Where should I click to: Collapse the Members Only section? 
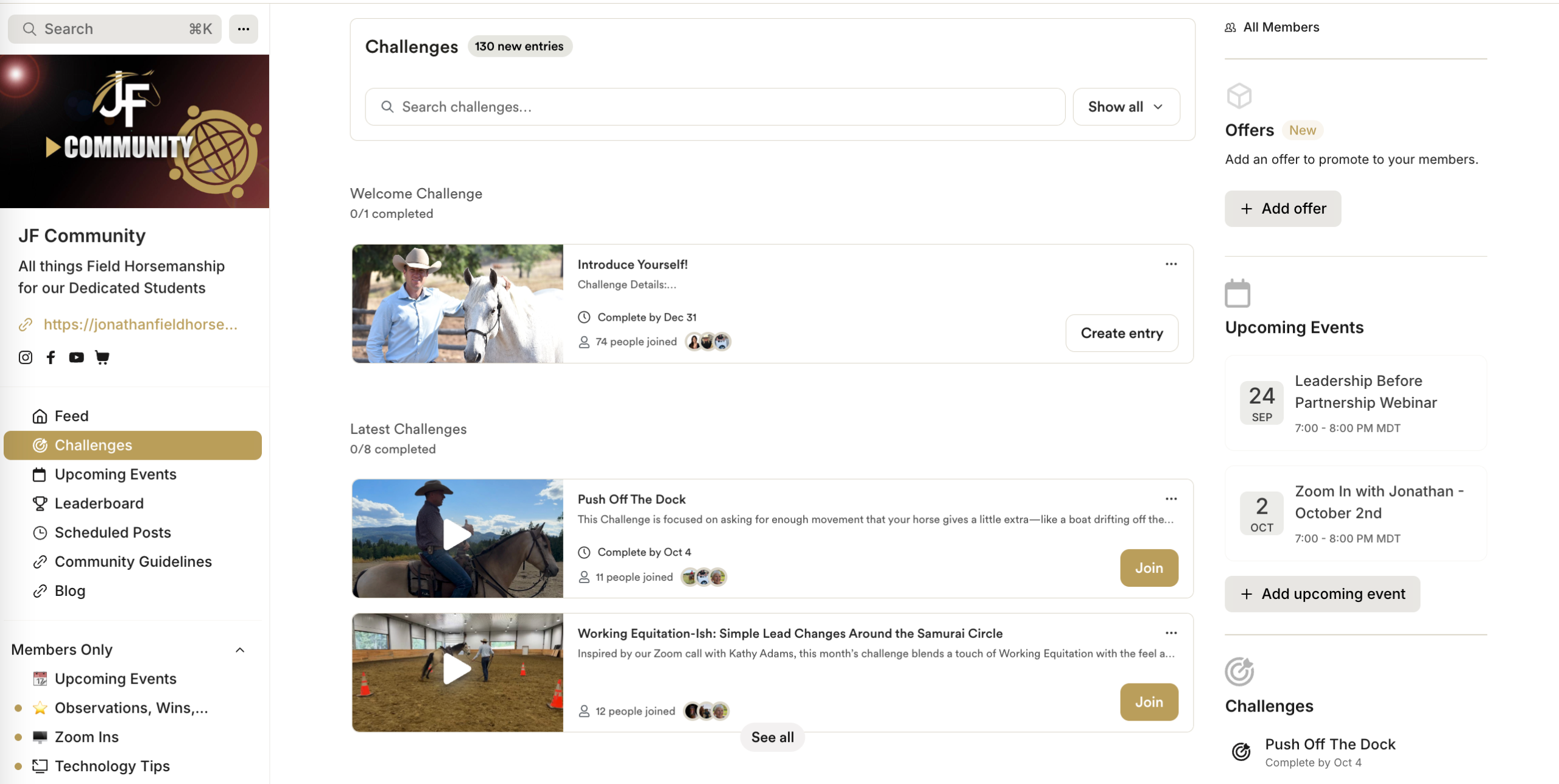(x=240, y=650)
